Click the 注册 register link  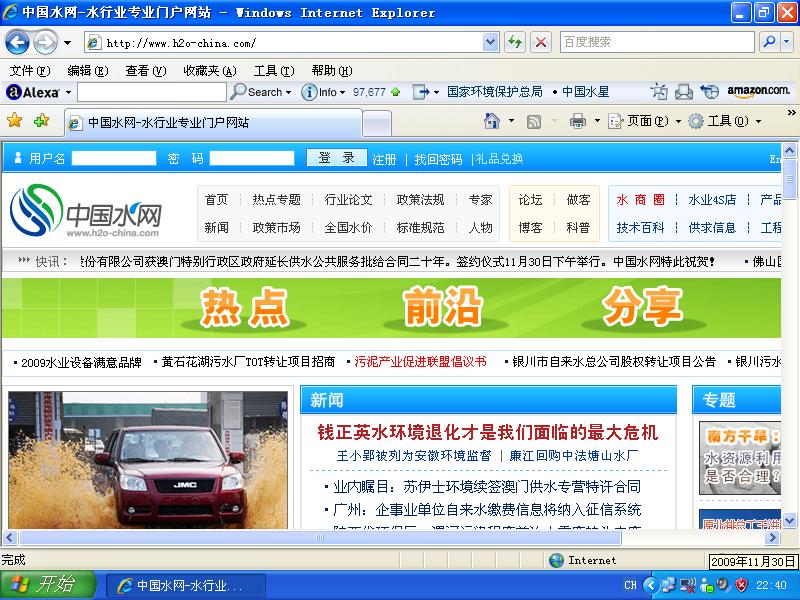pyautogui.click(x=384, y=159)
